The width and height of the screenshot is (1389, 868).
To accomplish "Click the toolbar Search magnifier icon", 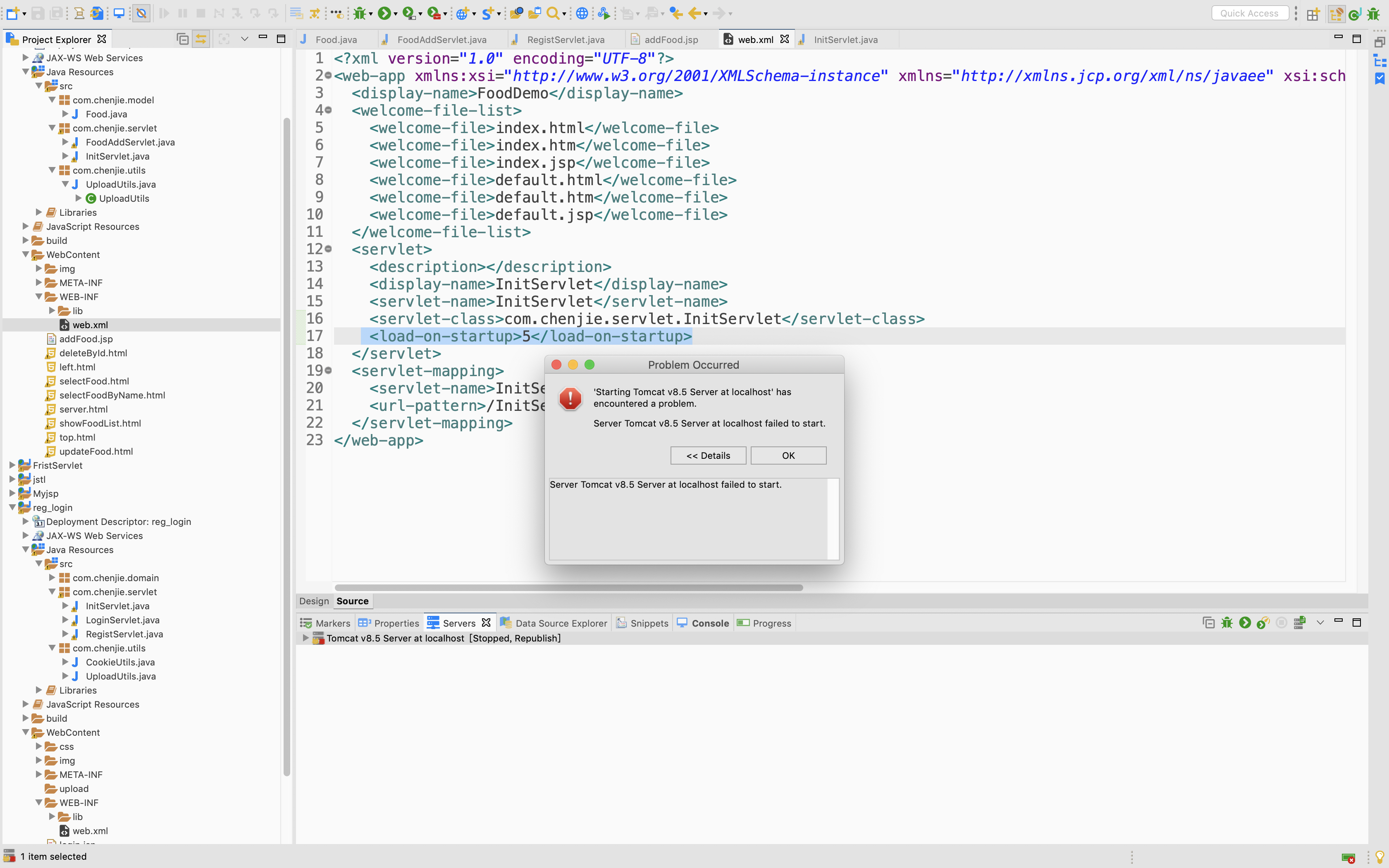I will [x=552, y=13].
